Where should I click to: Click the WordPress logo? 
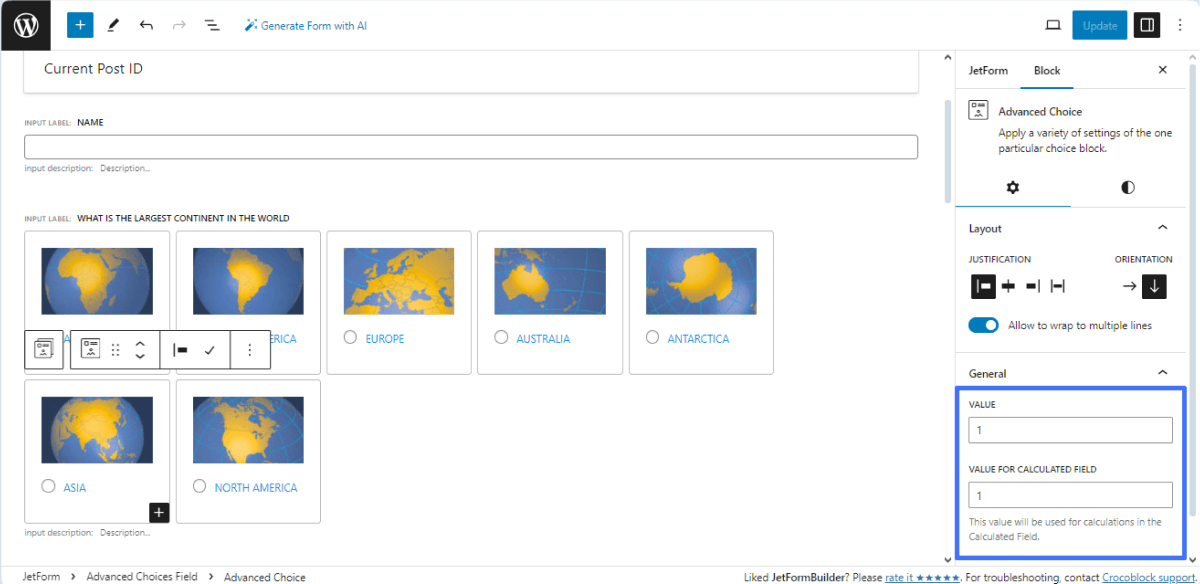pos(25,25)
